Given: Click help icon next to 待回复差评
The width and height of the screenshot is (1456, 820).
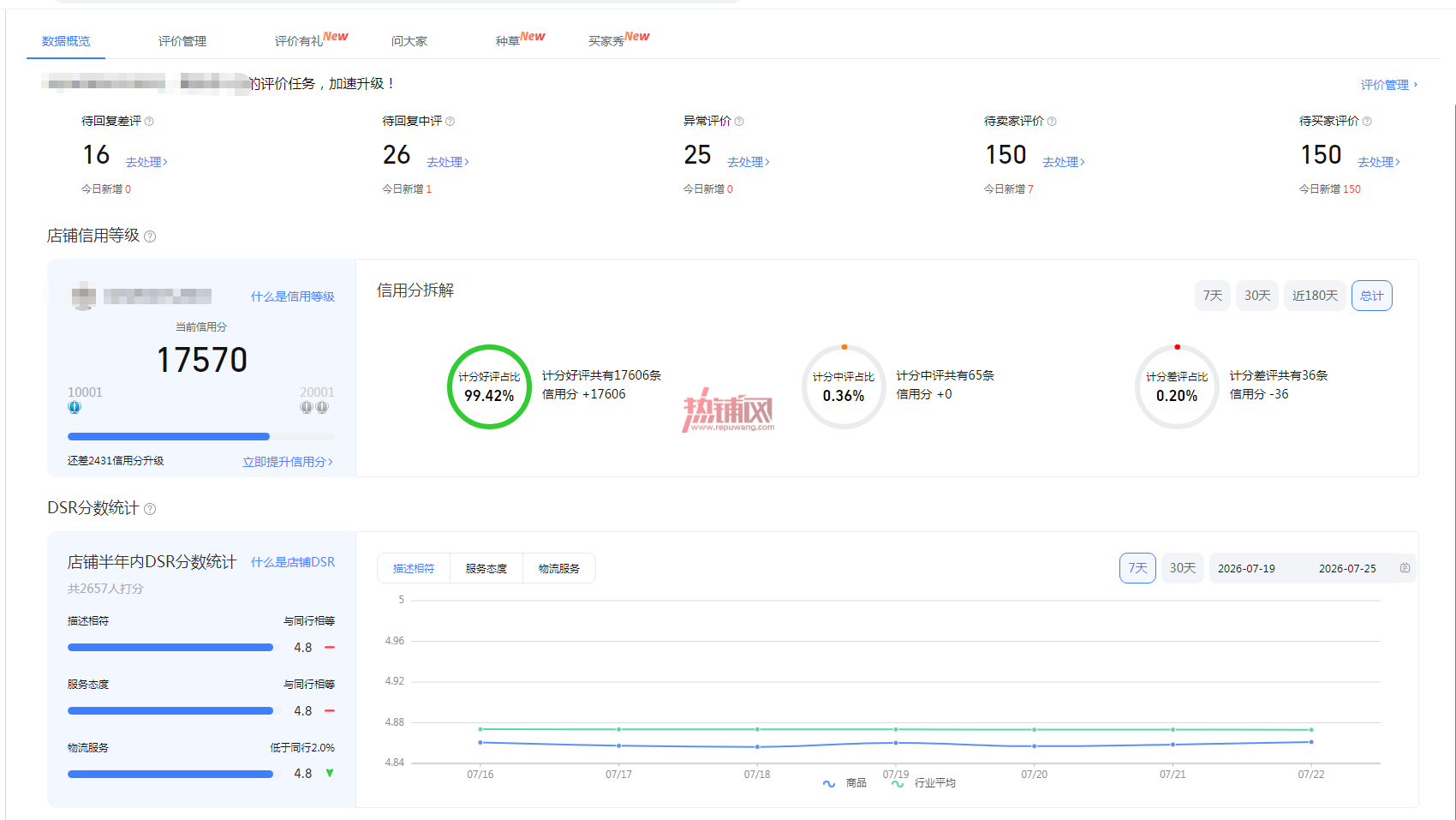Looking at the screenshot, I should (149, 122).
